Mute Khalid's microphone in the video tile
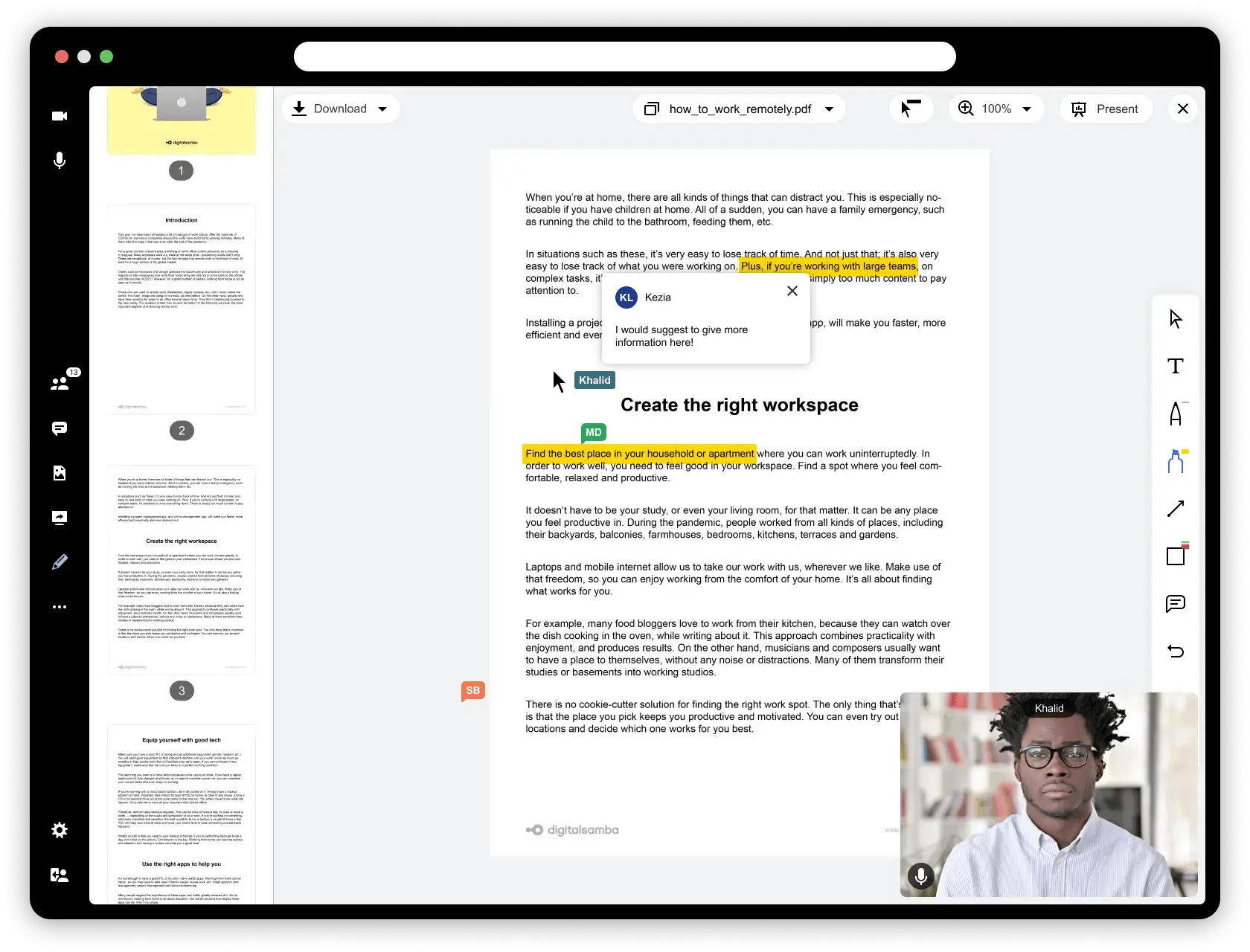This screenshot has height=952, width=1250. pos(920,876)
